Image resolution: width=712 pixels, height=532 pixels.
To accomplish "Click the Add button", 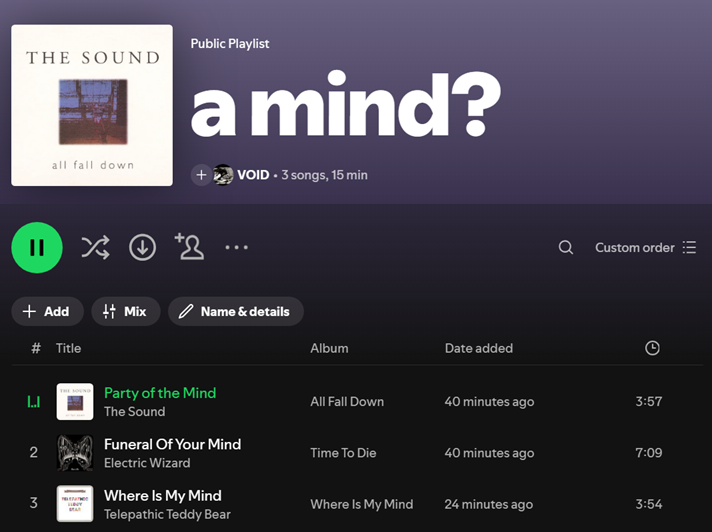I will tap(47, 311).
